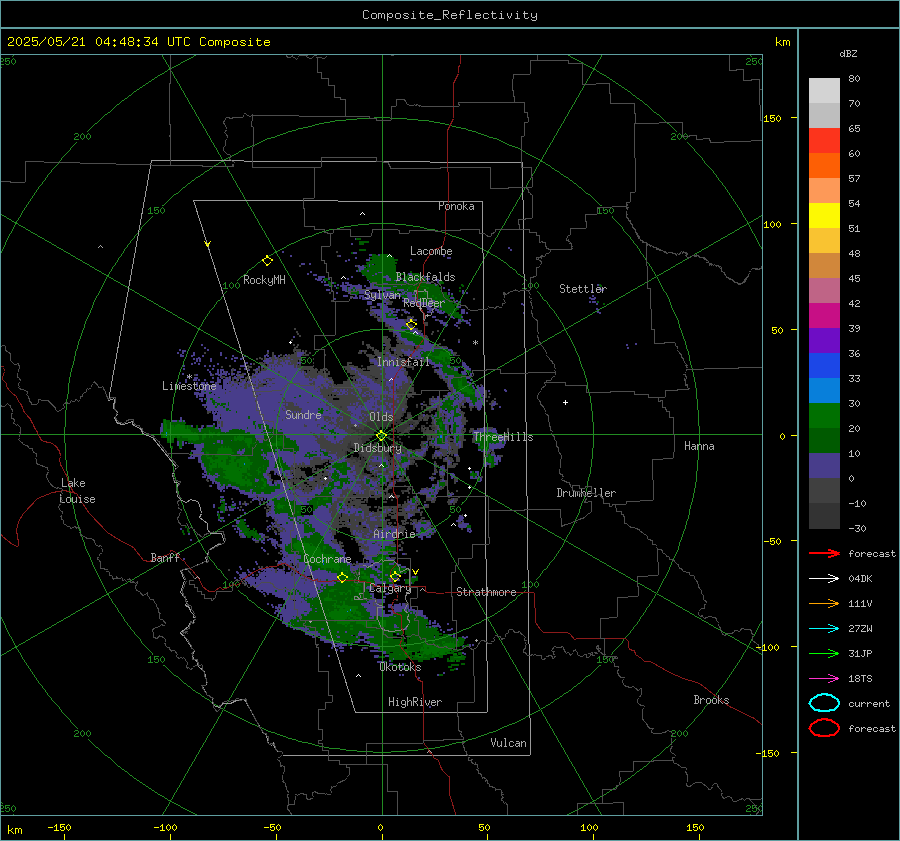Click the yellow diamond marker below Cochrane
900x841 pixels.
pyautogui.click(x=342, y=578)
